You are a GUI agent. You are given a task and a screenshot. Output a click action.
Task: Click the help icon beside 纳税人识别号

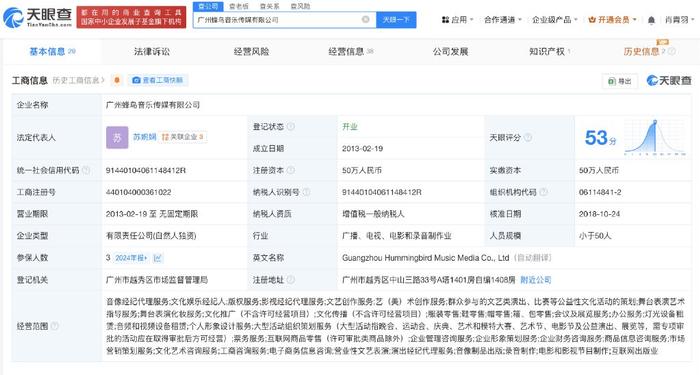[306, 192]
